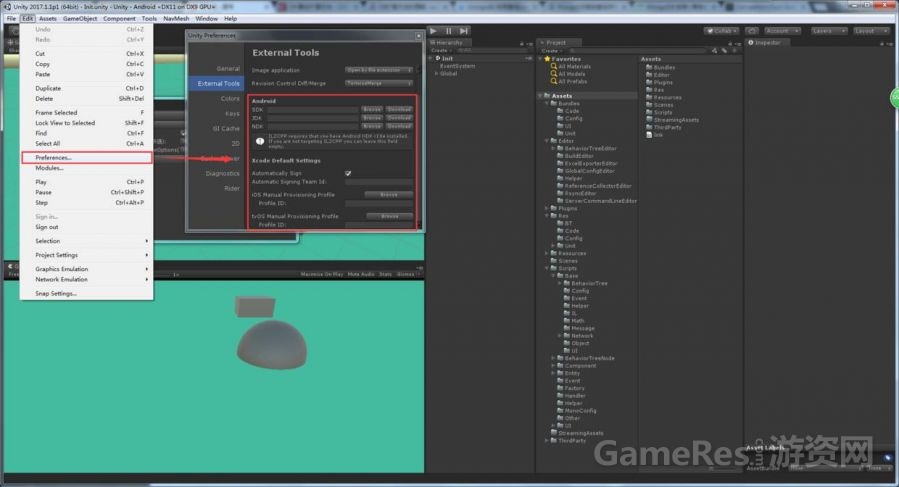Click Browse button for Android NDK
This screenshot has width=899, height=487.
372,126
